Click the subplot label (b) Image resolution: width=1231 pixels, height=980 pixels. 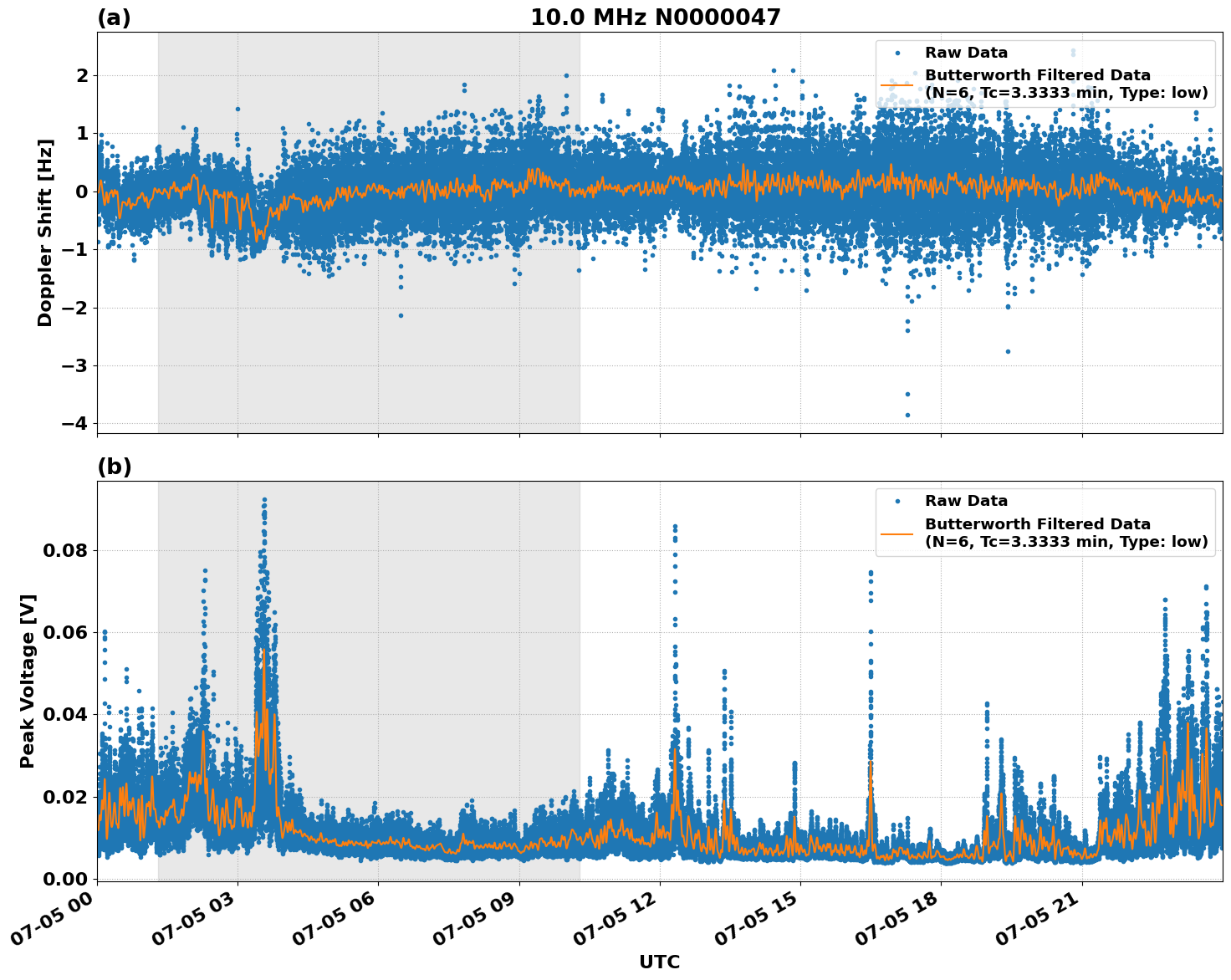coord(115,466)
